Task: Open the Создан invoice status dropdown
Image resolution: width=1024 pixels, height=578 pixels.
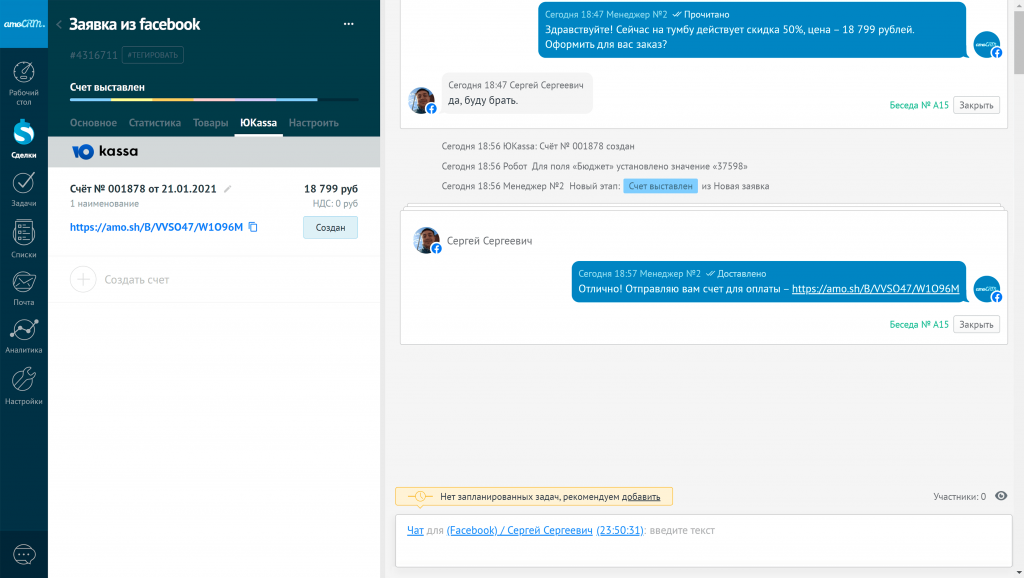Action: click(330, 227)
